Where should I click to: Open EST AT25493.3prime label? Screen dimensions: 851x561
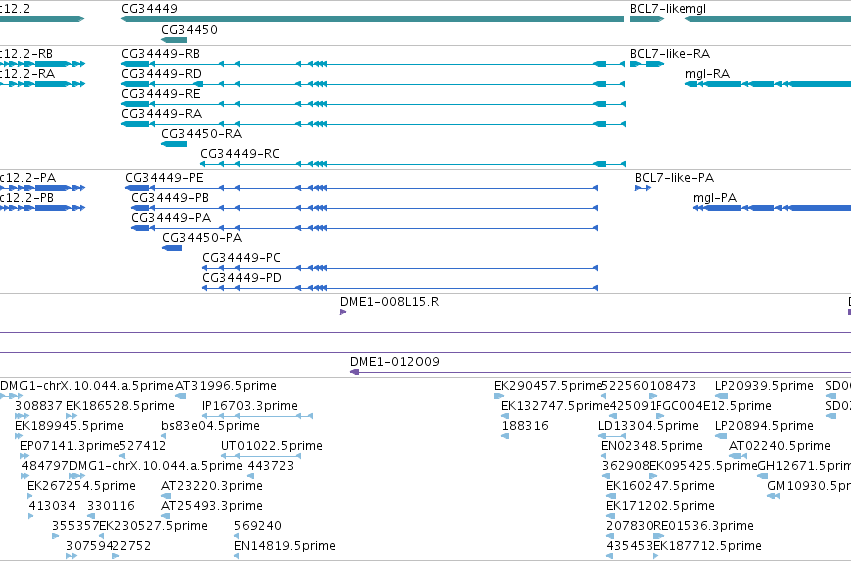click(x=212, y=506)
